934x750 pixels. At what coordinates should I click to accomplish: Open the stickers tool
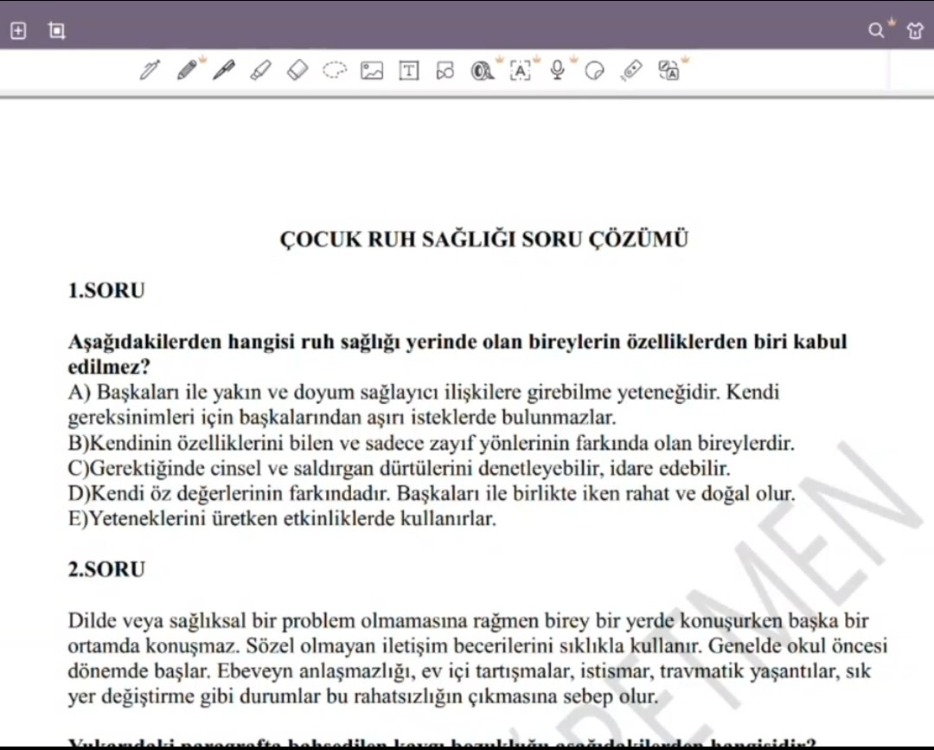click(594, 71)
